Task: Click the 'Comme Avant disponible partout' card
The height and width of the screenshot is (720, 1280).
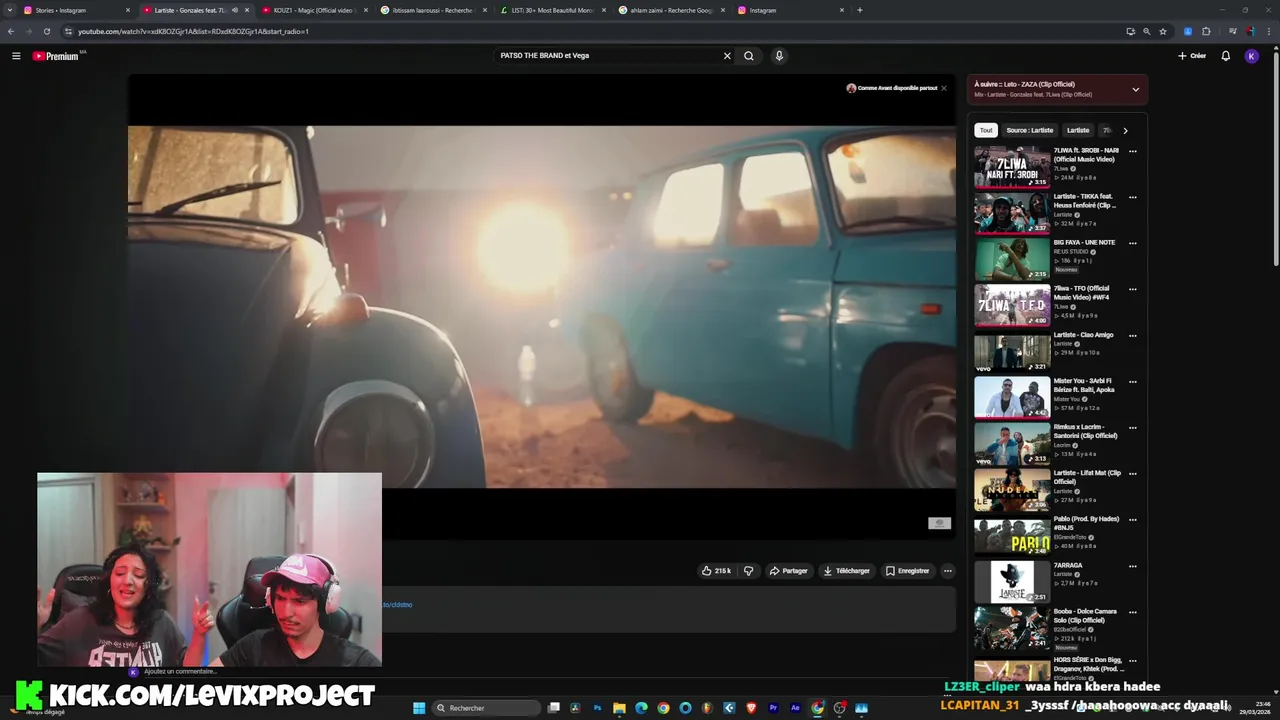Action: point(892,88)
